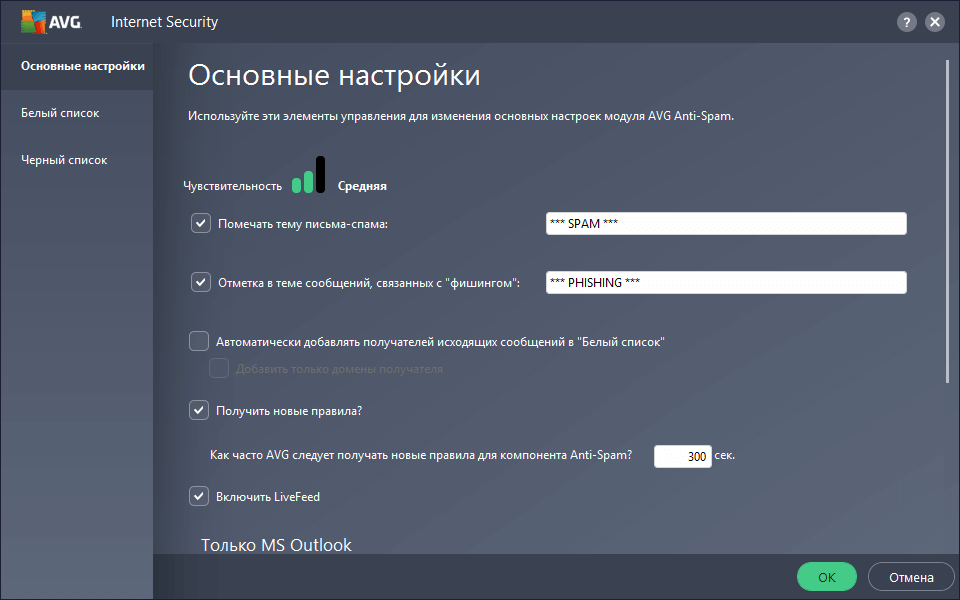The image size is (960, 600).
Task: Toggle the recipient domains only option
Action: coord(219,368)
